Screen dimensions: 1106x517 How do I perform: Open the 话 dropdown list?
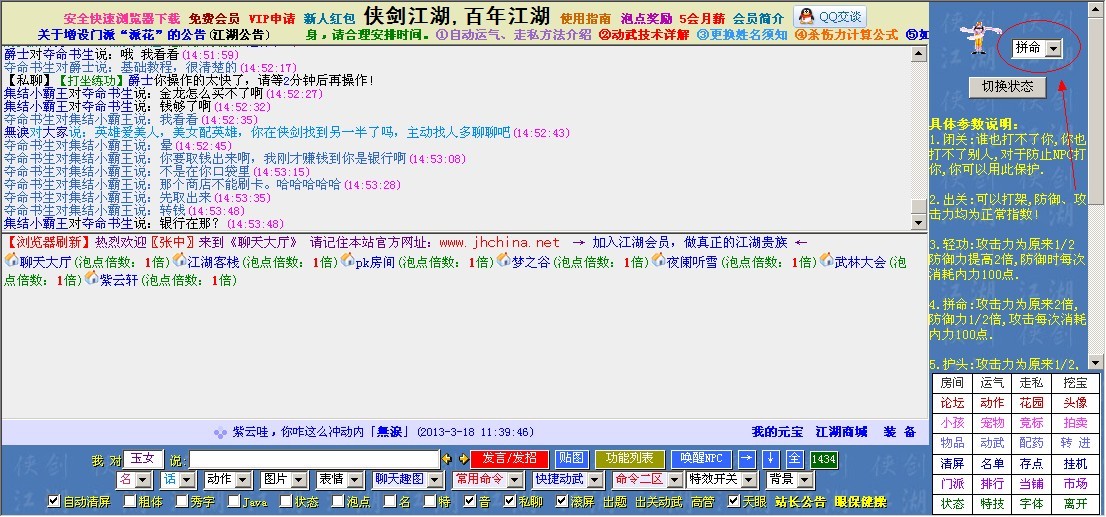178,480
